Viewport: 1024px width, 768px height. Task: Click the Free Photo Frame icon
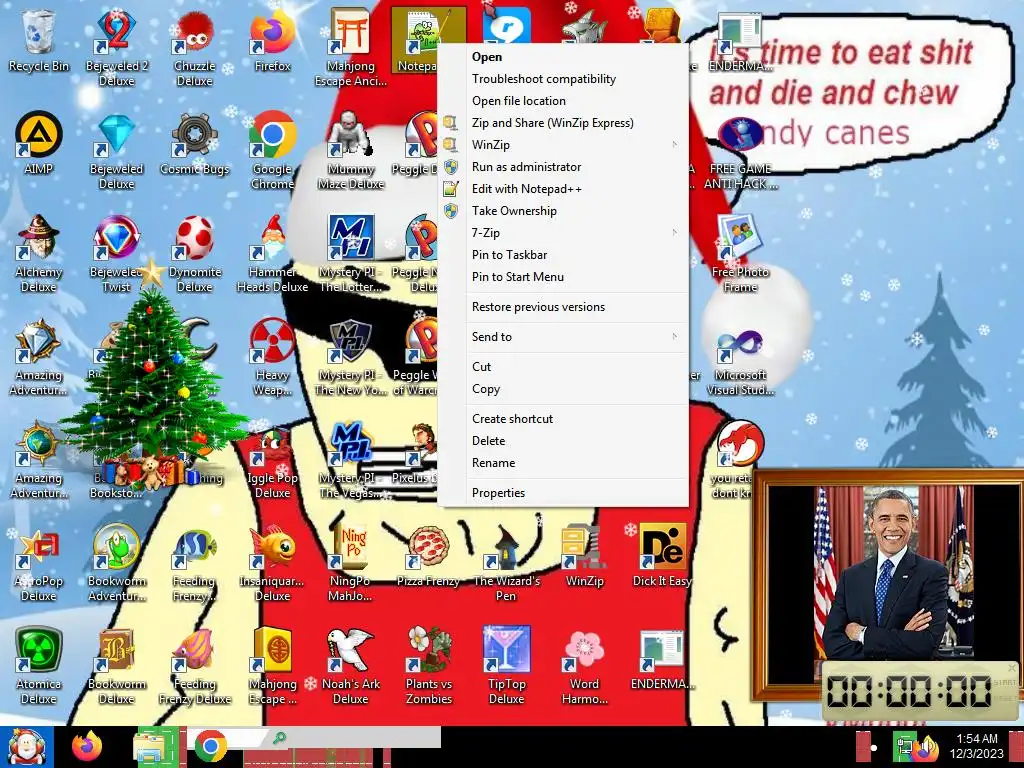740,253
